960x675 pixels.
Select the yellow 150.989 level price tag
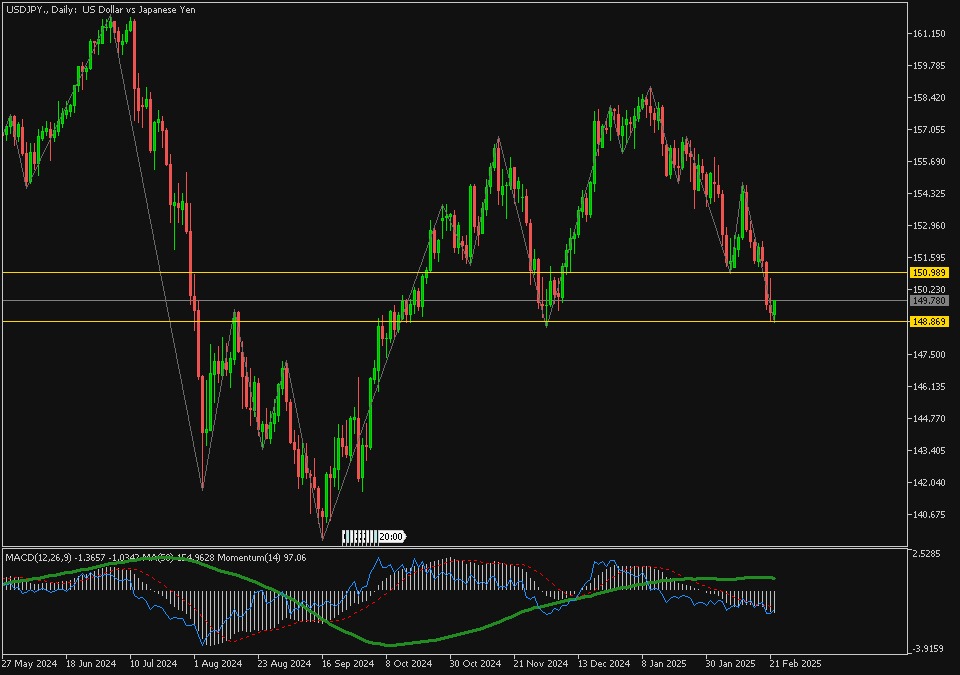click(x=929, y=273)
